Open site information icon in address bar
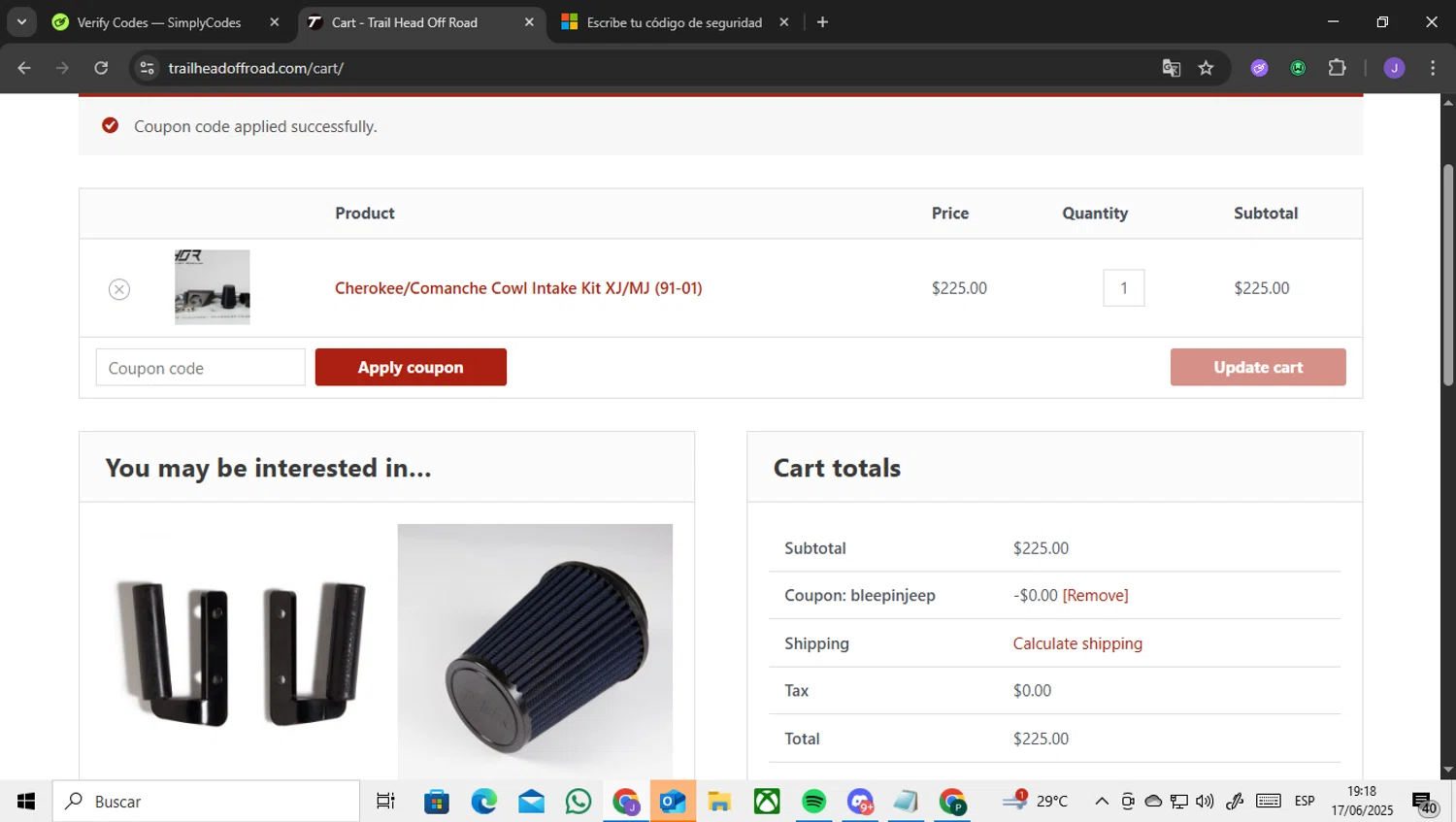 click(147, 68)
